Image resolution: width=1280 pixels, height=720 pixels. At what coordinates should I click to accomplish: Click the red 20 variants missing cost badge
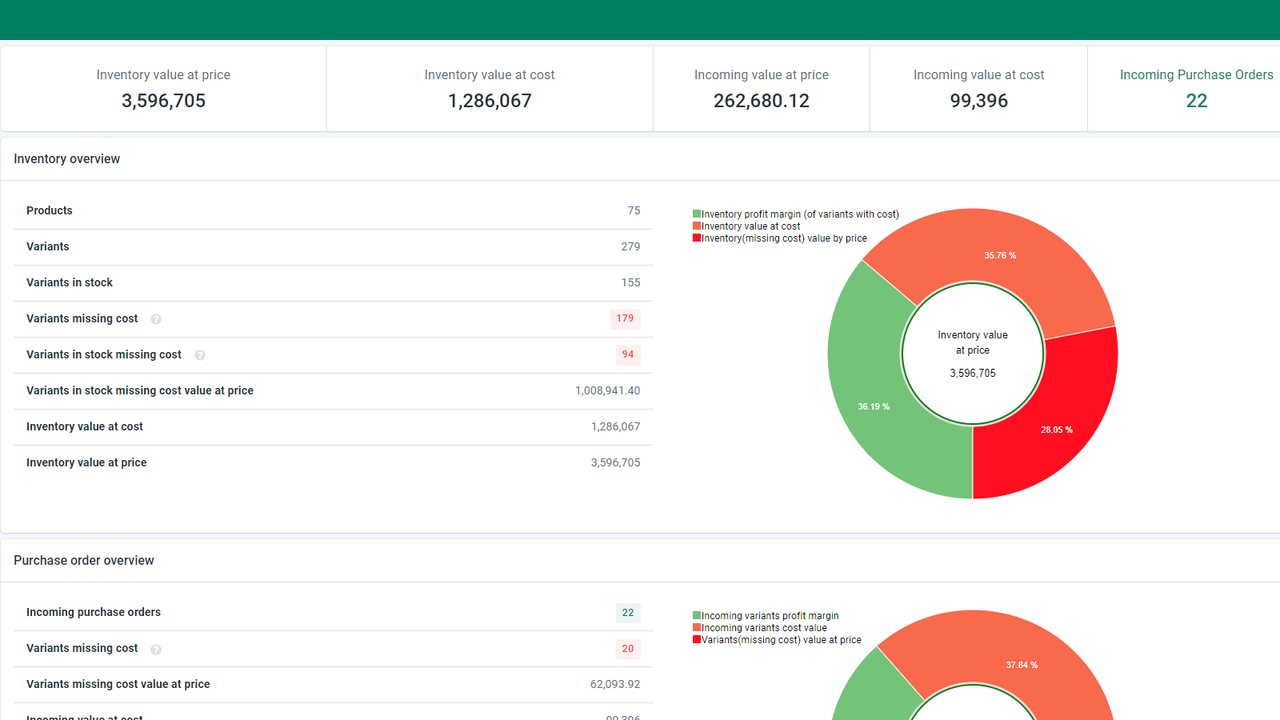(x=628, y=649)
